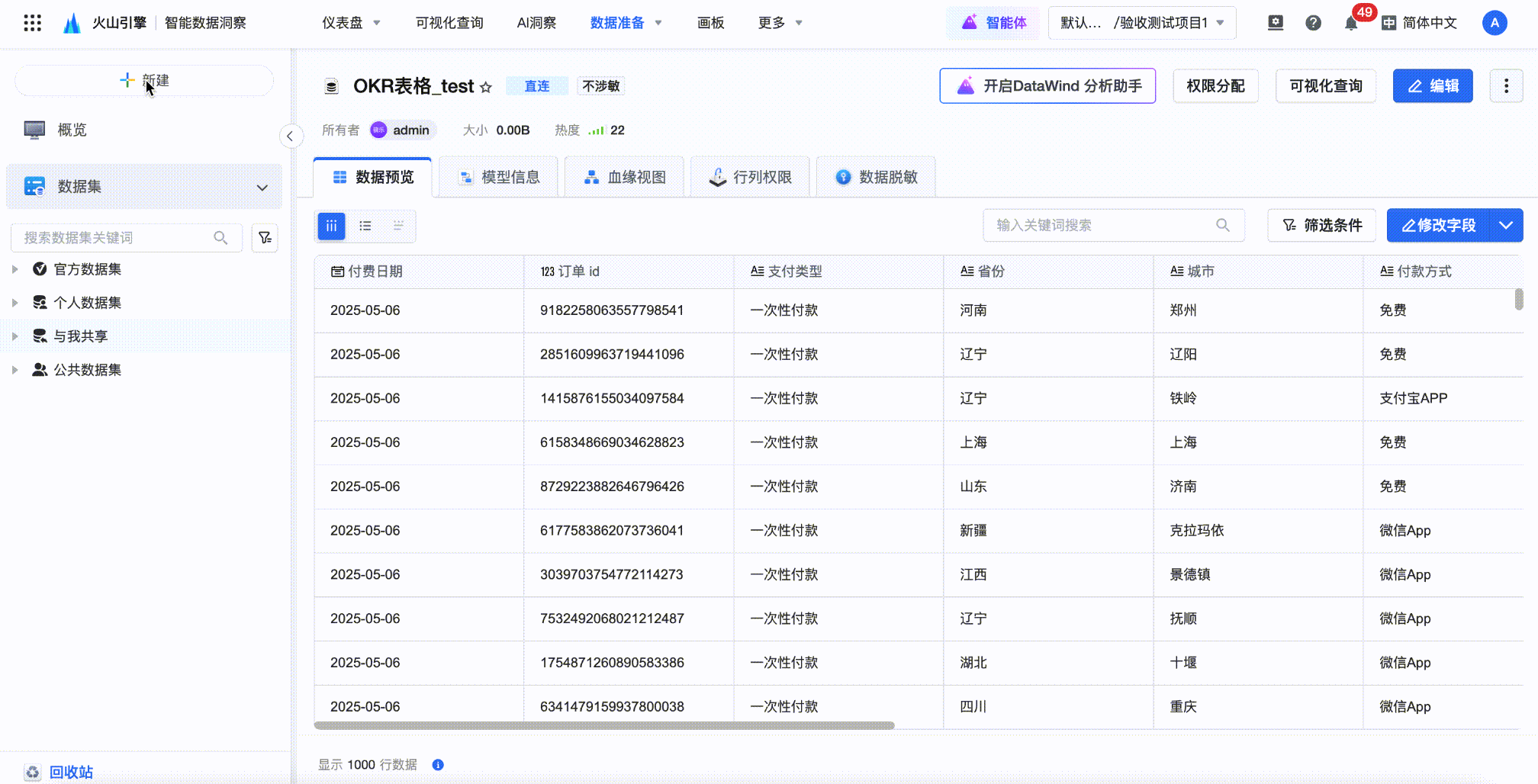Click the horizontal table scrollbar
This screenshot has width=1538, height=784.
click(x=604, y=725)
